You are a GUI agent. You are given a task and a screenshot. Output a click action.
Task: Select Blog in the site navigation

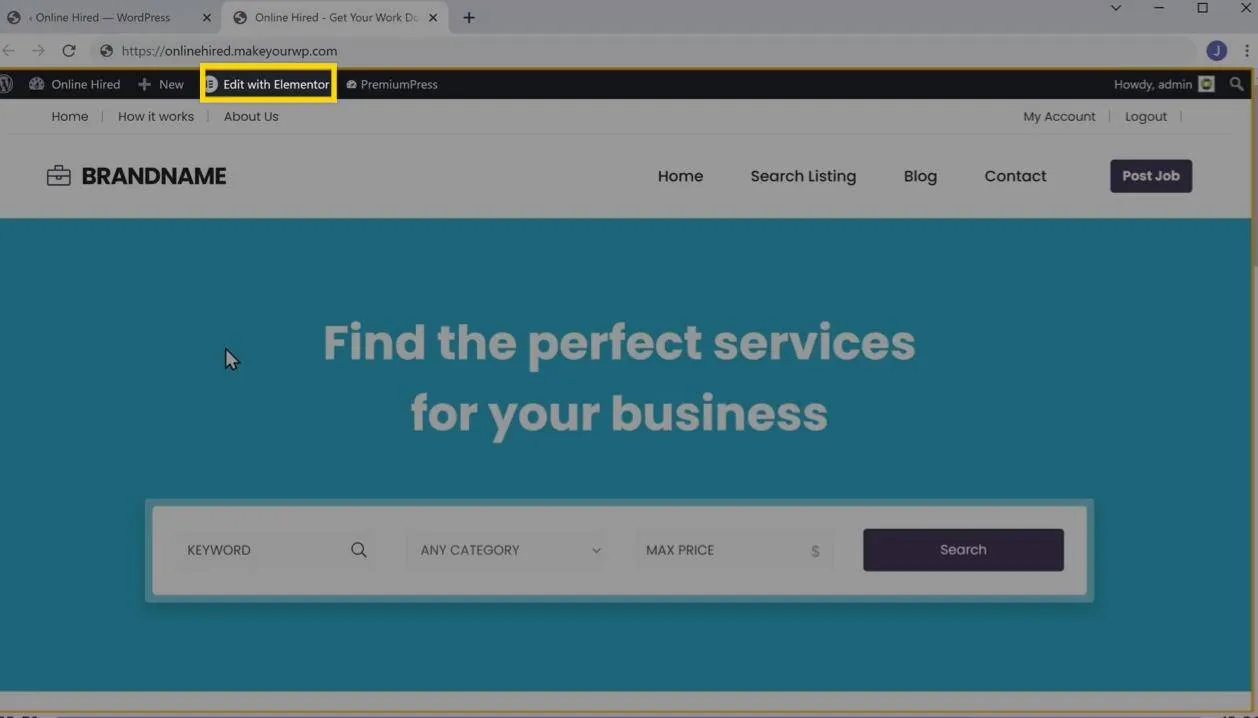[x=919, y=175]
